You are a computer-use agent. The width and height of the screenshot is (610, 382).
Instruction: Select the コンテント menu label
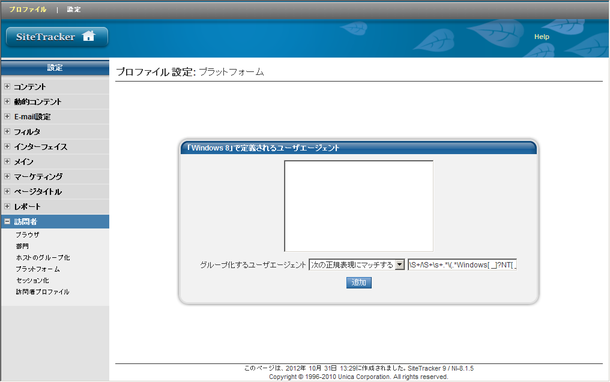point(30,87)
